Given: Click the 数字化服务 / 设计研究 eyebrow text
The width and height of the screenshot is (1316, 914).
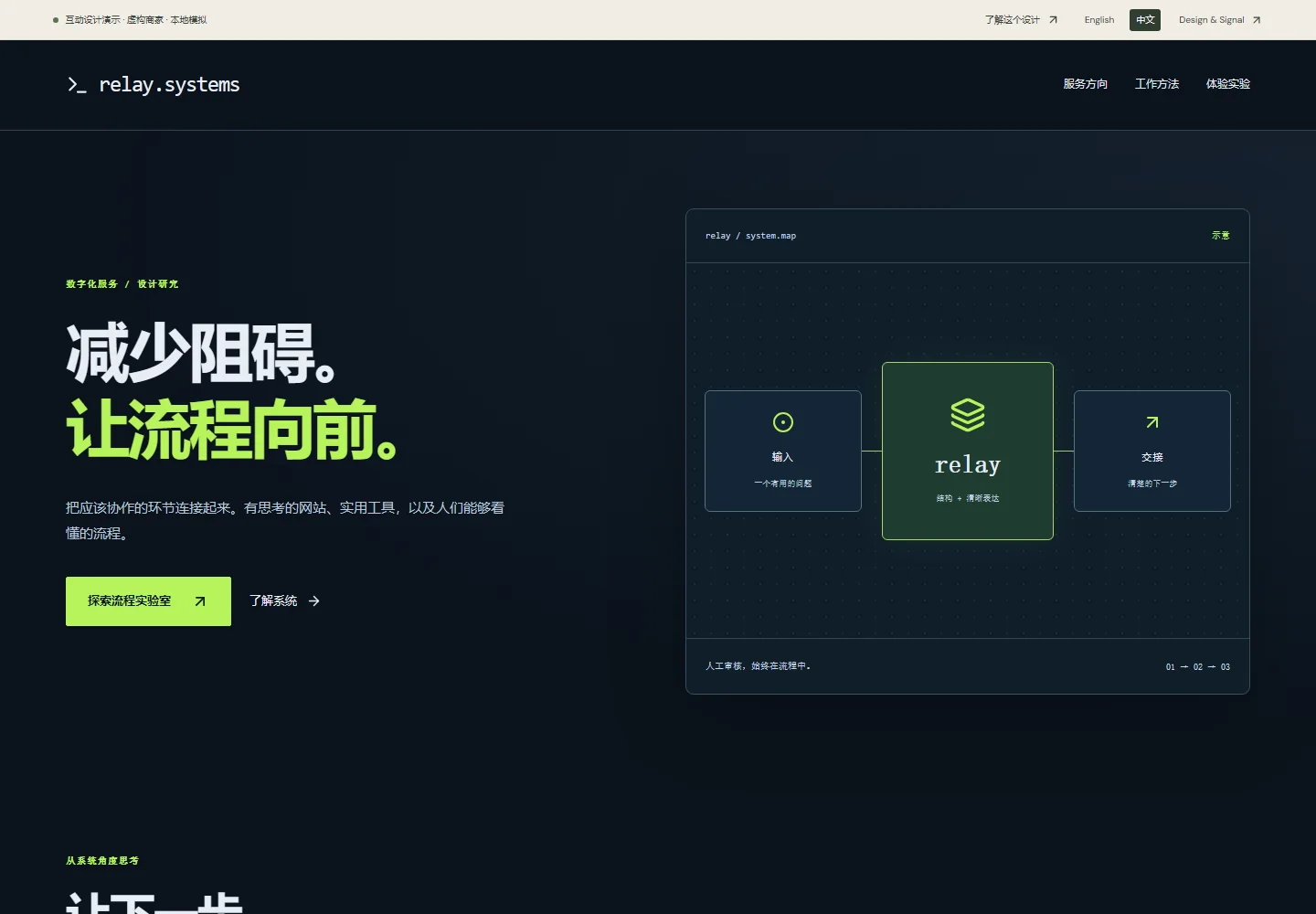Looking at the screenshot, I should [122, 284].
